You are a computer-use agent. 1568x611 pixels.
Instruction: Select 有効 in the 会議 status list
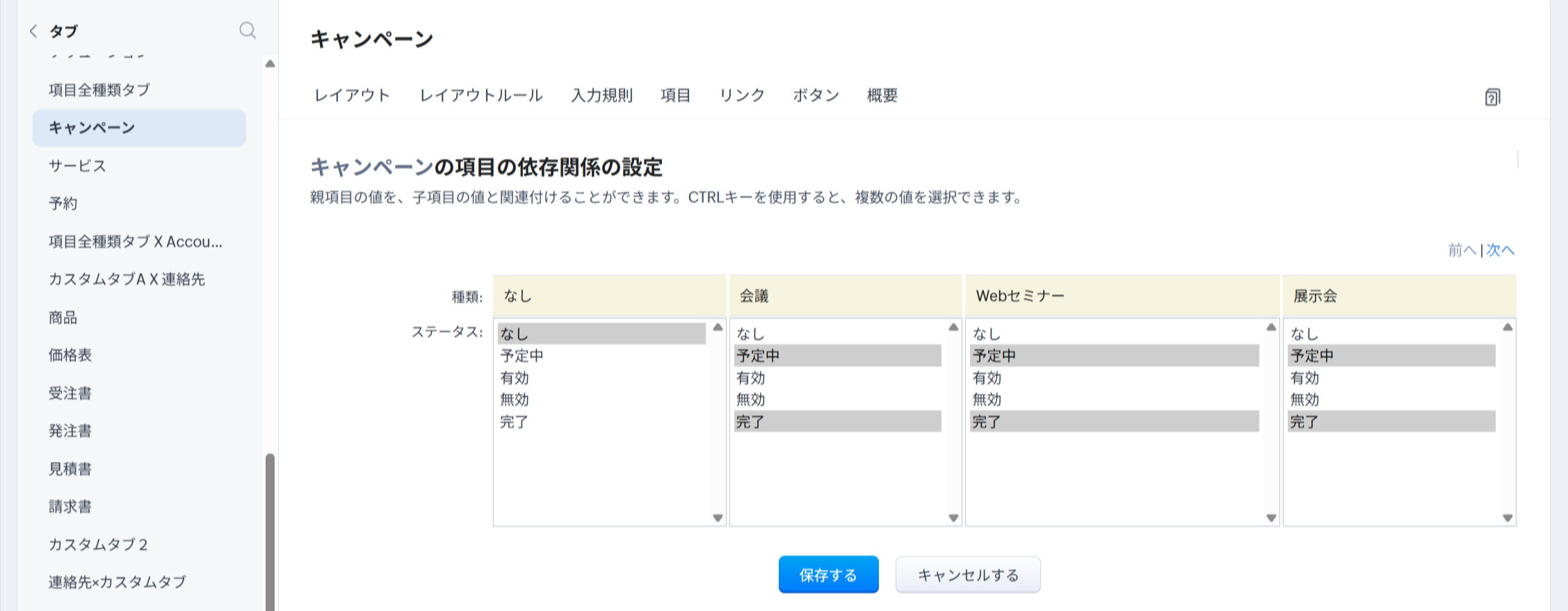pos(751,378)
